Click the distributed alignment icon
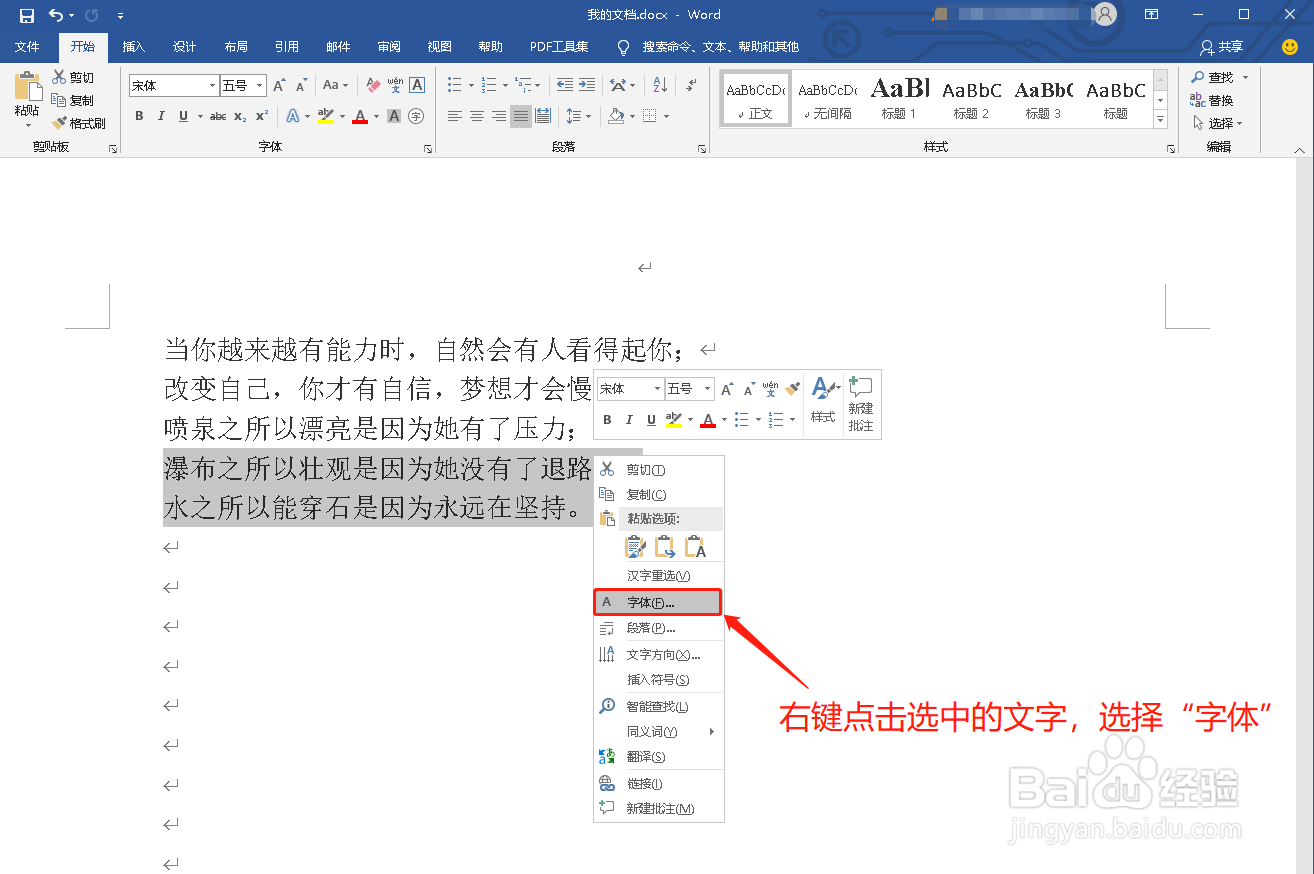The image size is (1314, 874). click(543, 116)
